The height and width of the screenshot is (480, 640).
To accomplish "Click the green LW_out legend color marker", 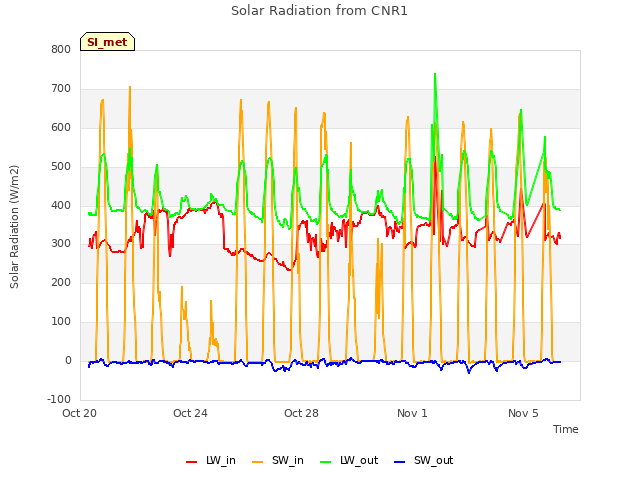I will (326, 462).
